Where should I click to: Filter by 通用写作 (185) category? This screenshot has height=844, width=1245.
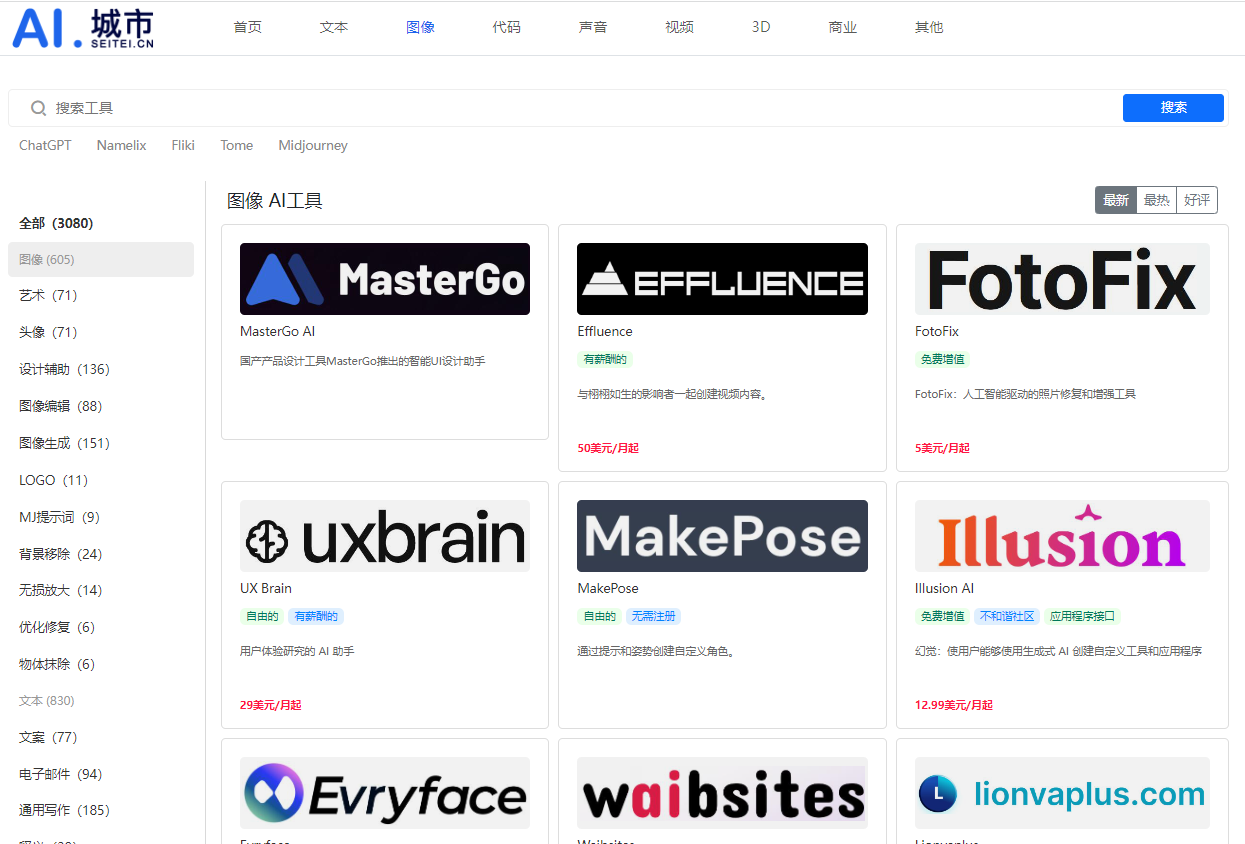pyautogui.click(x=64, y=810)
